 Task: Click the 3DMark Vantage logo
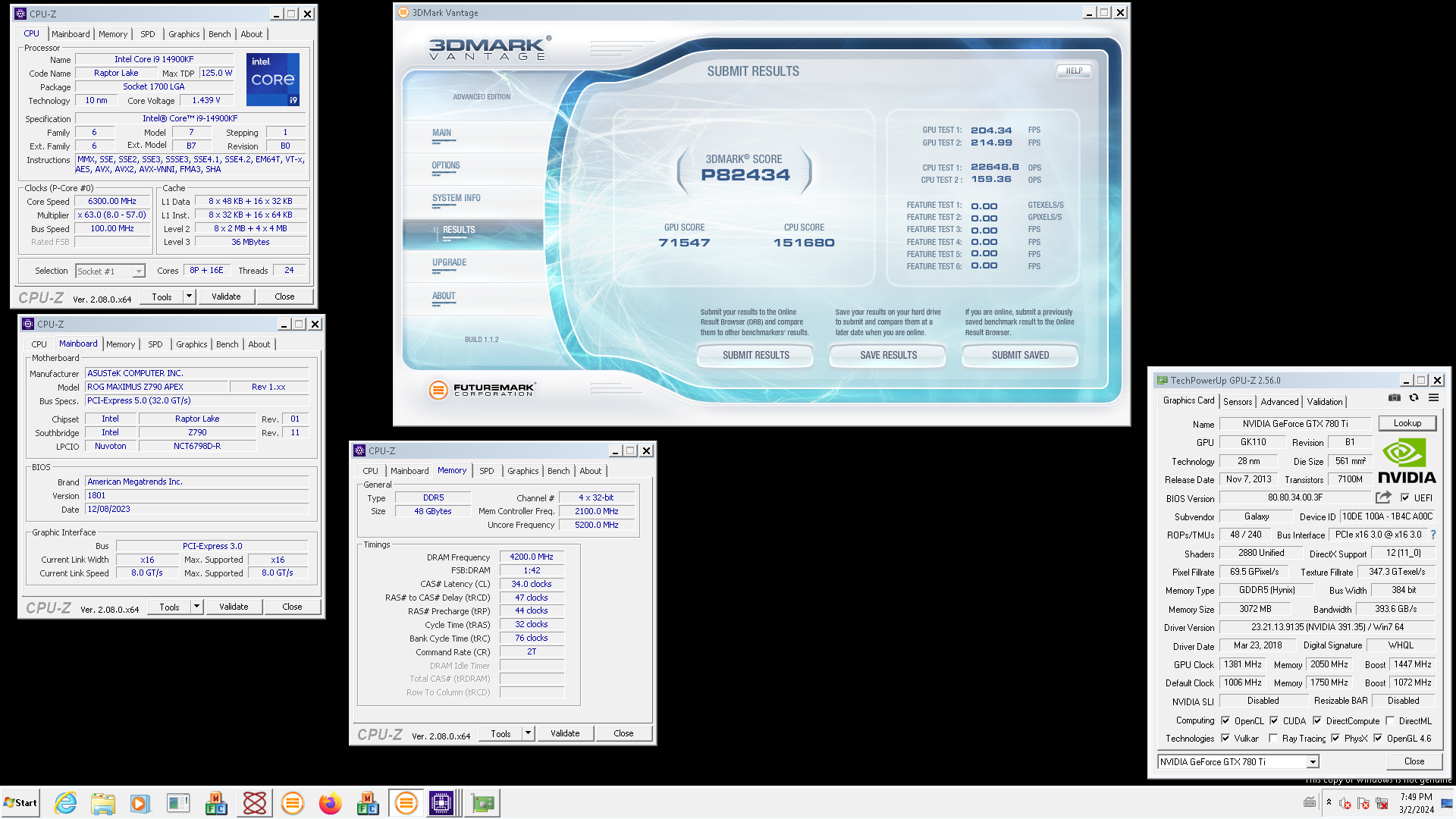[490, 48]
